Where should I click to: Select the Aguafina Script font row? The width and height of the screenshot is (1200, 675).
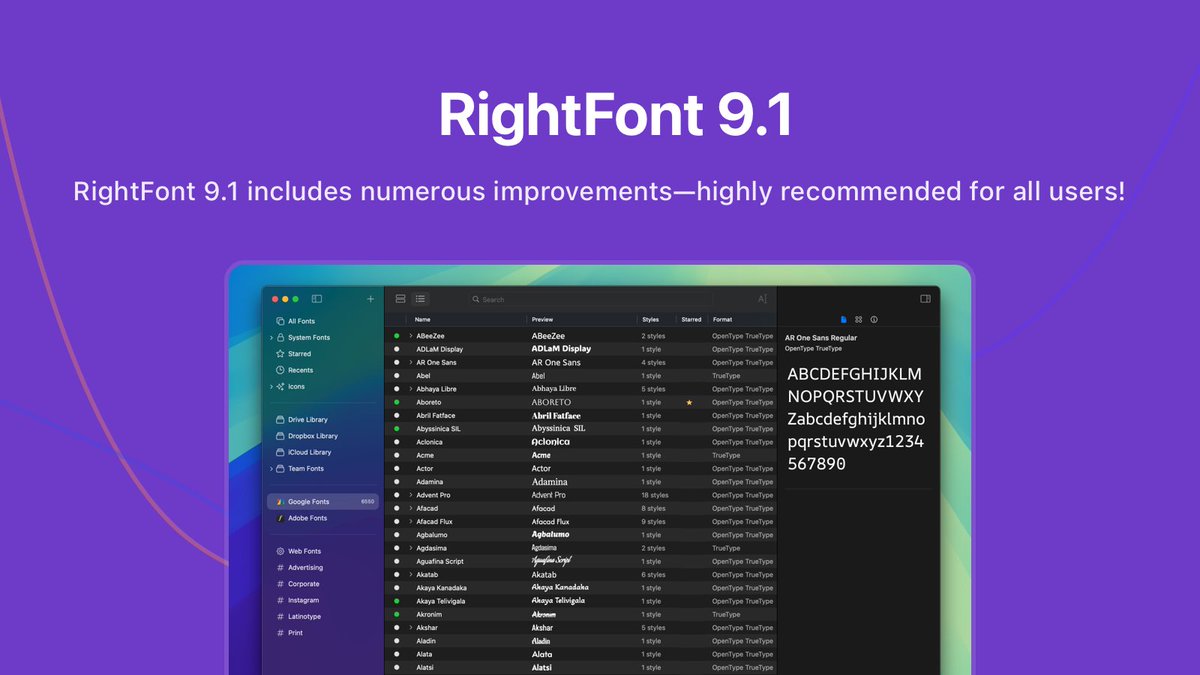[x=580, y=561]
